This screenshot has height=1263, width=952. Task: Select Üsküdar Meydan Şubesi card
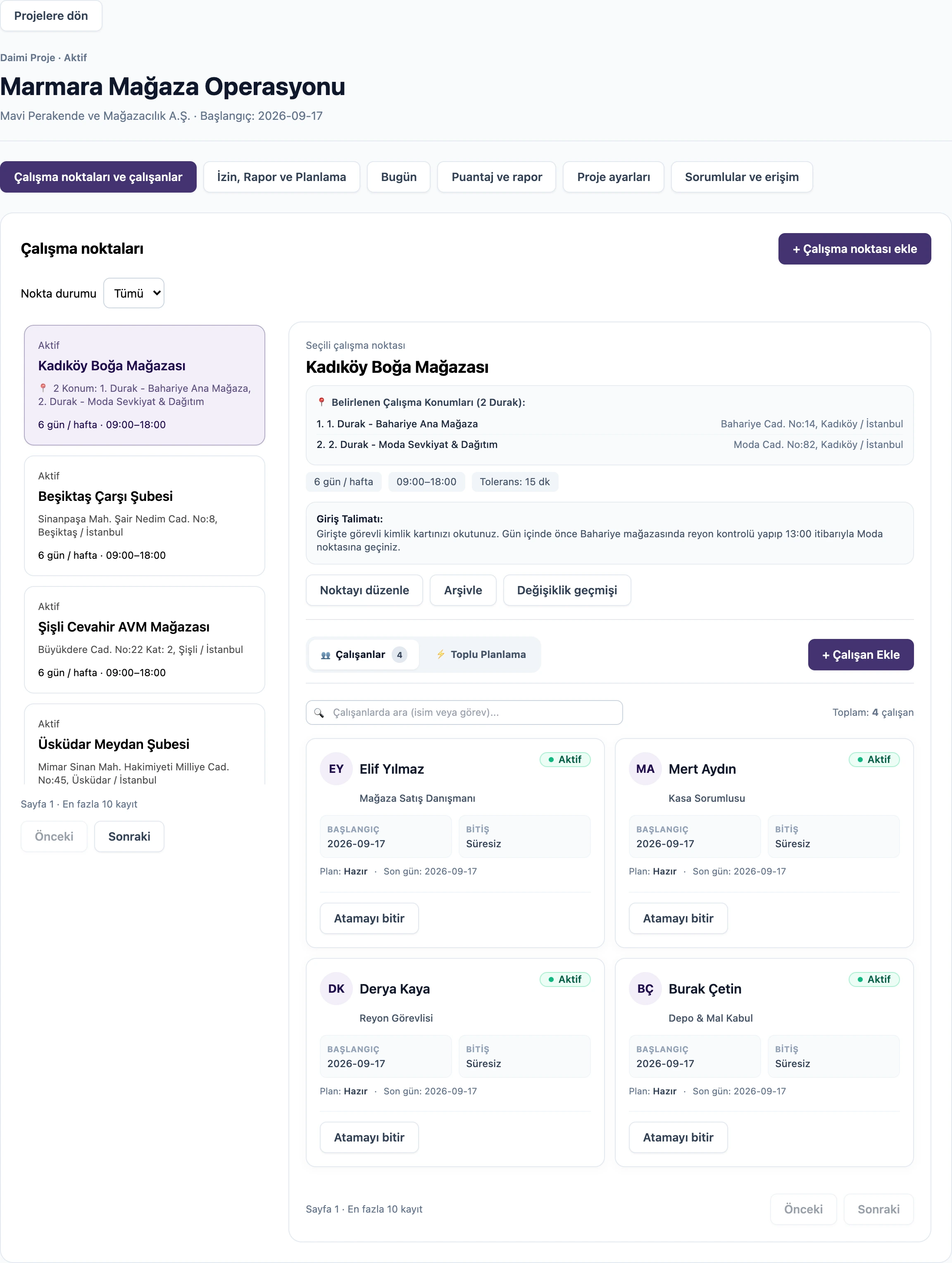[x=144, y=744]
